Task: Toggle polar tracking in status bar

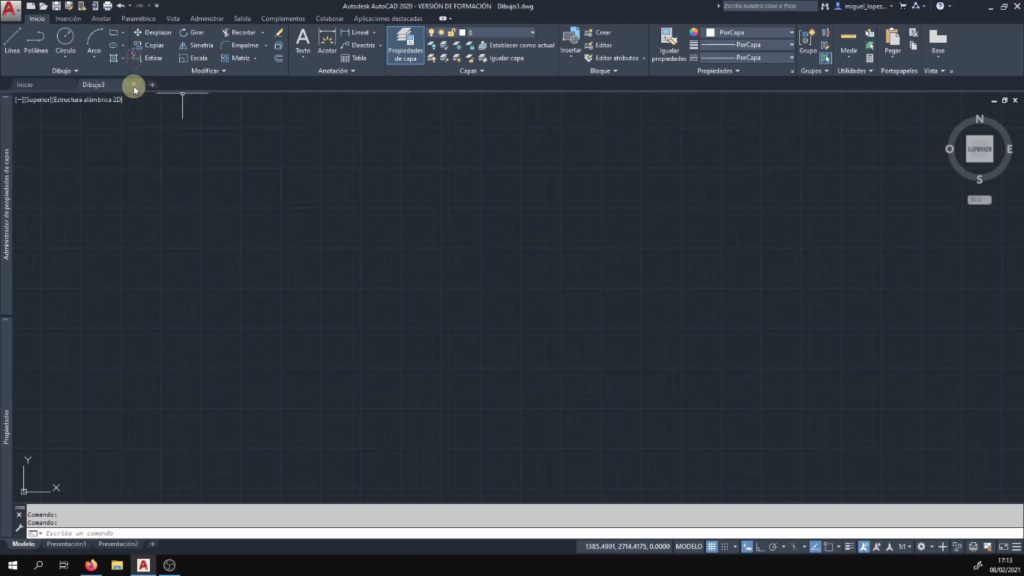Action: 773,547
